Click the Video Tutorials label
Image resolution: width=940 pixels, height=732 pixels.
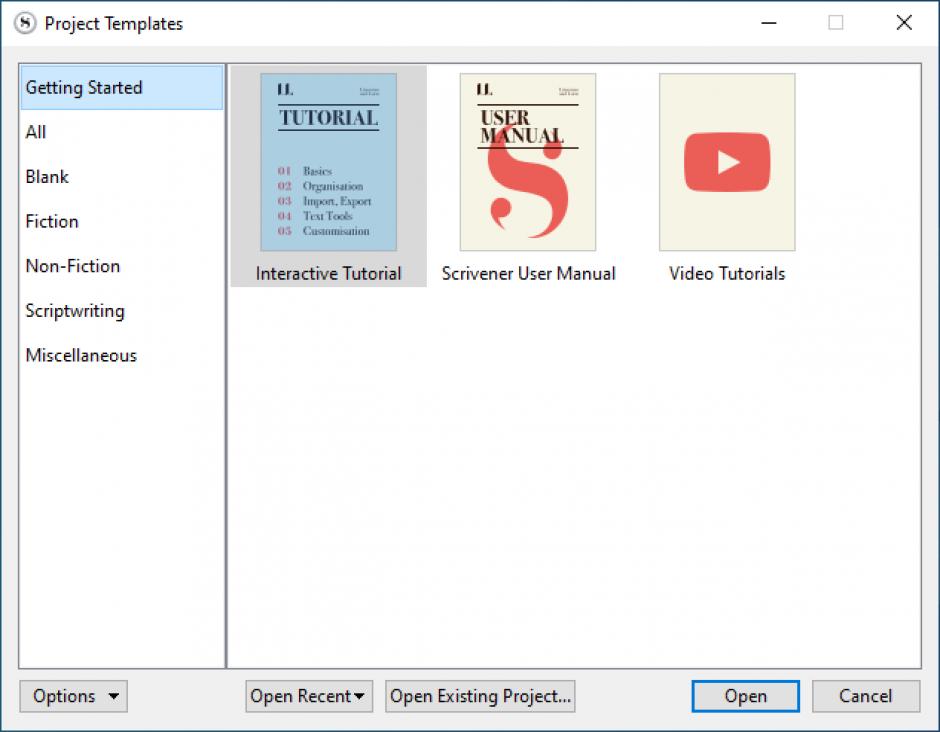point(727,274)
